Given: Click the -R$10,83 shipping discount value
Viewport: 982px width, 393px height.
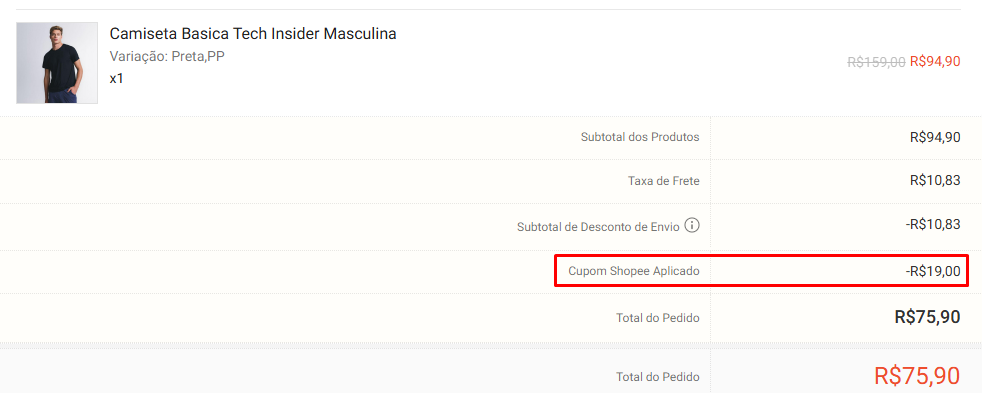Looking at the screenshot, I should click(x=933, y=224).
